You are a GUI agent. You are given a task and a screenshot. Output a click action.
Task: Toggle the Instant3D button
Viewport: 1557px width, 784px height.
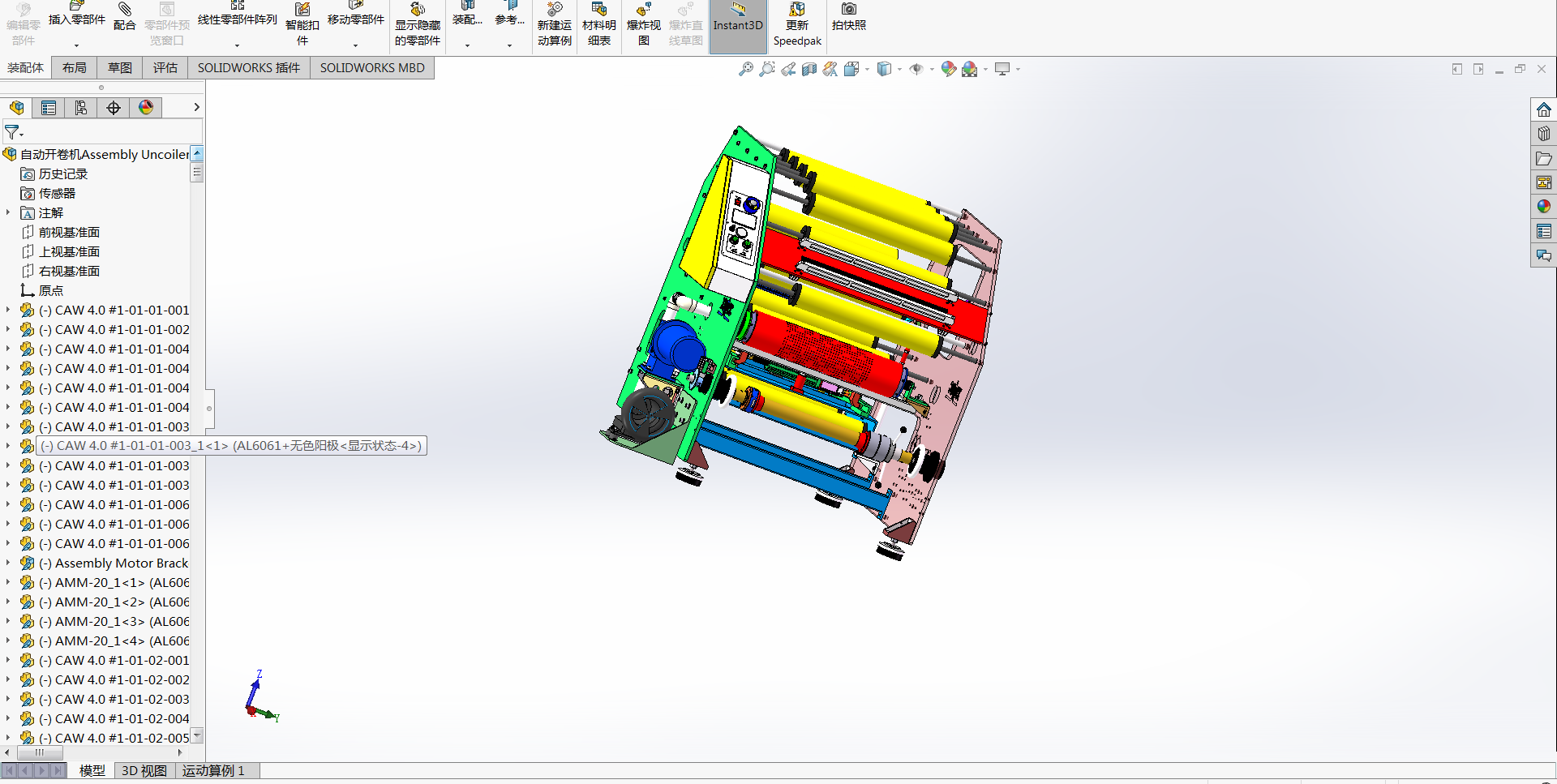pyautogui.click(x=737, y=26)
